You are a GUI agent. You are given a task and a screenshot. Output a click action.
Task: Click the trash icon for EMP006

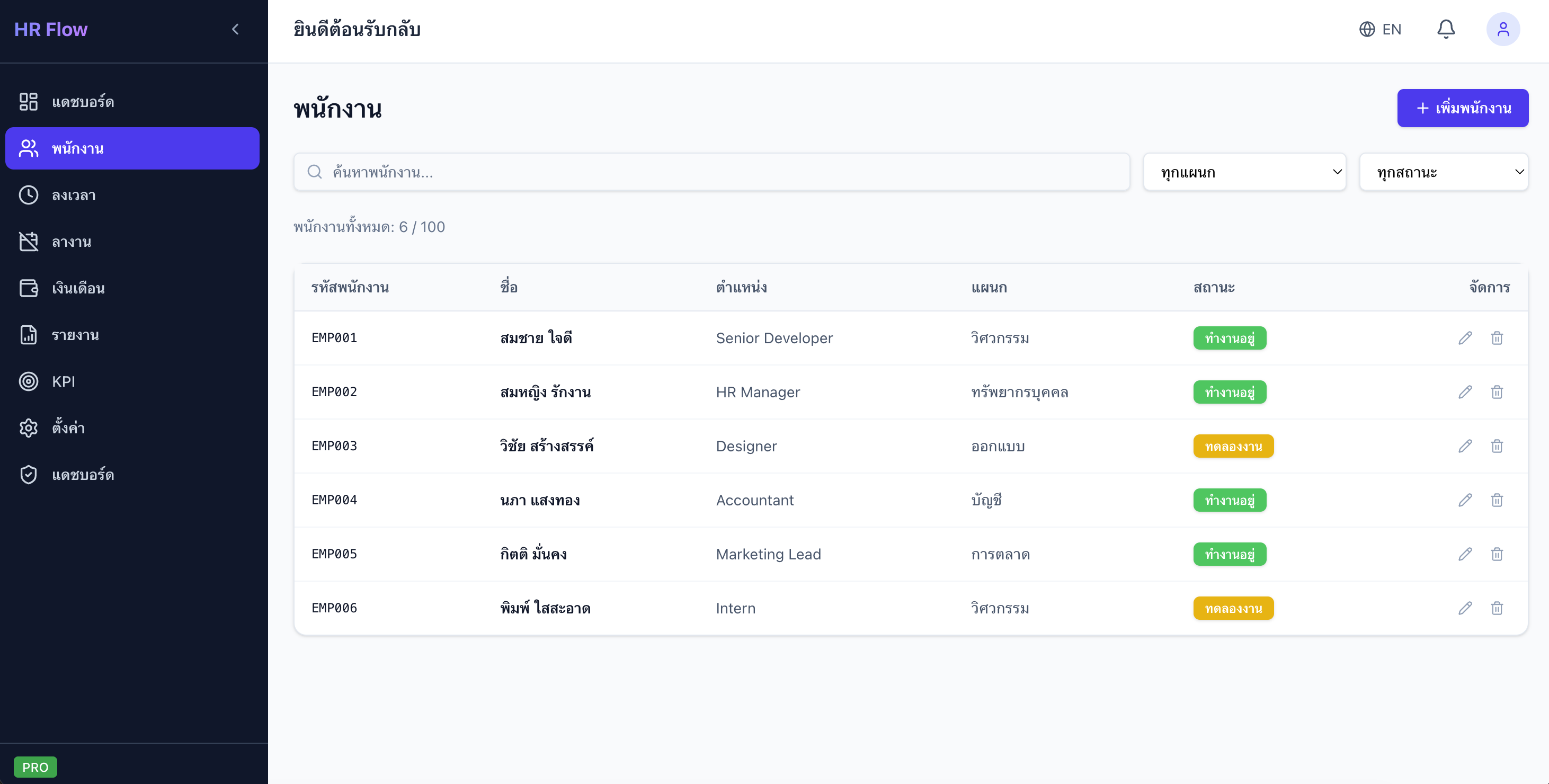pos(1497,608)
